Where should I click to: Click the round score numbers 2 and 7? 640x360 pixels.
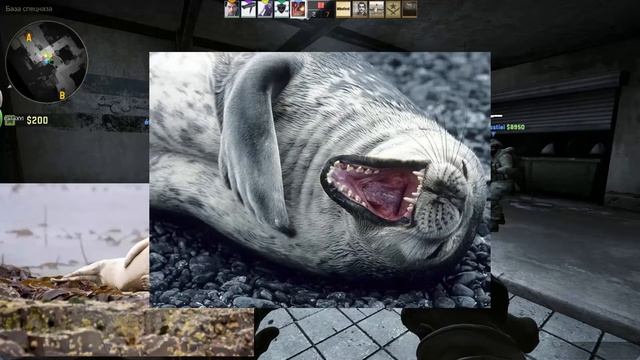pos(321,14)
